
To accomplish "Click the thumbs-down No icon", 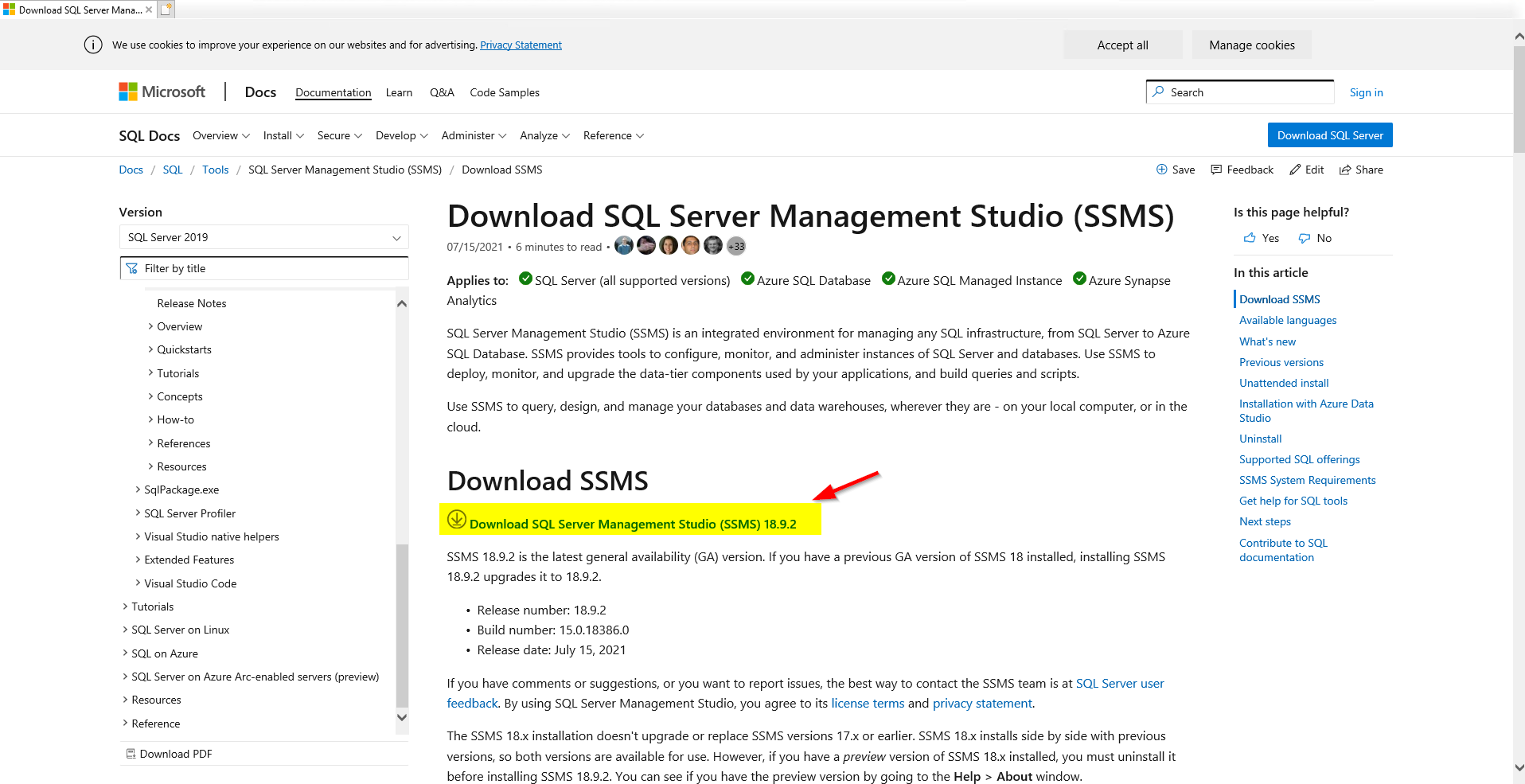I will pyautogui.click(x=1305, y=238).
